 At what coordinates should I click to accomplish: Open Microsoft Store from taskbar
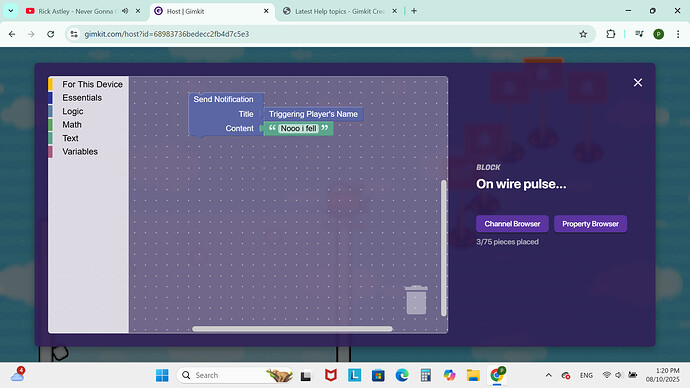click(378, 375)
